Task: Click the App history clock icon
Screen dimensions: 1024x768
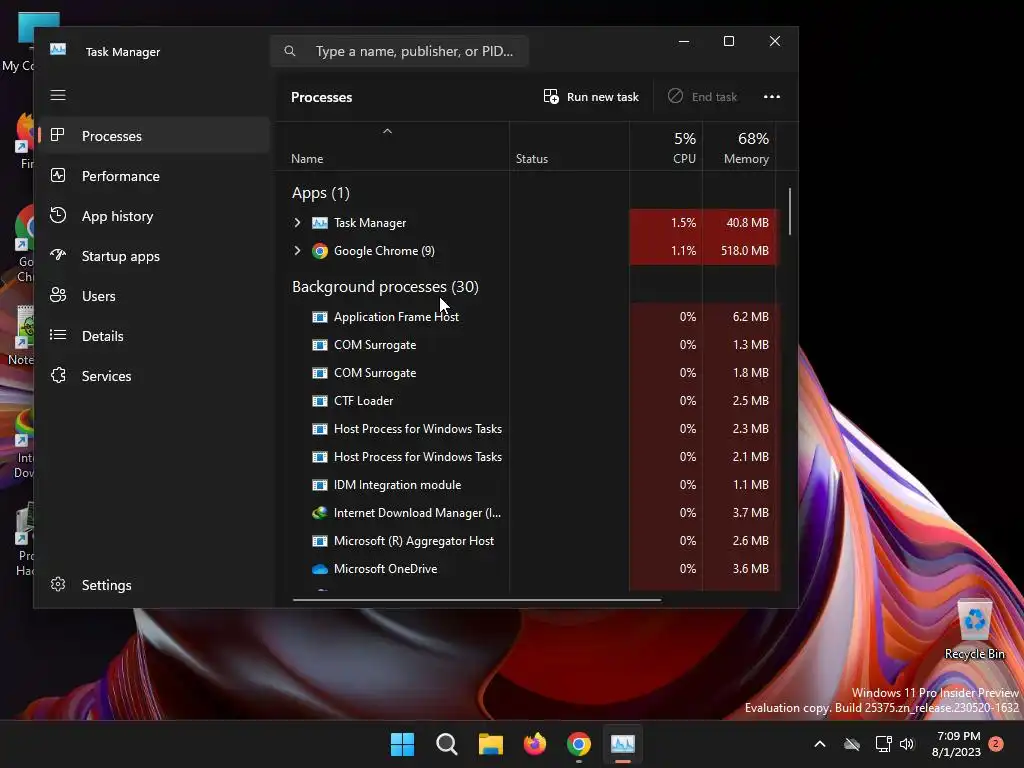Action: [x=58, y=216]
